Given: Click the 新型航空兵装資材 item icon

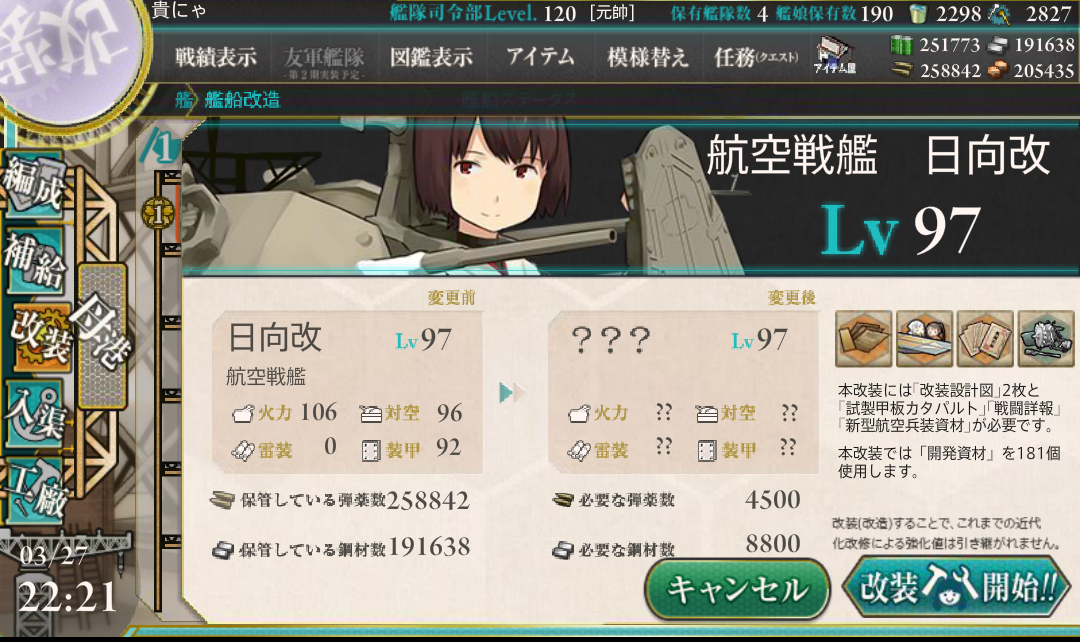Looking at the screenshot, I should pyautogui.click(x=1046, y=338).
